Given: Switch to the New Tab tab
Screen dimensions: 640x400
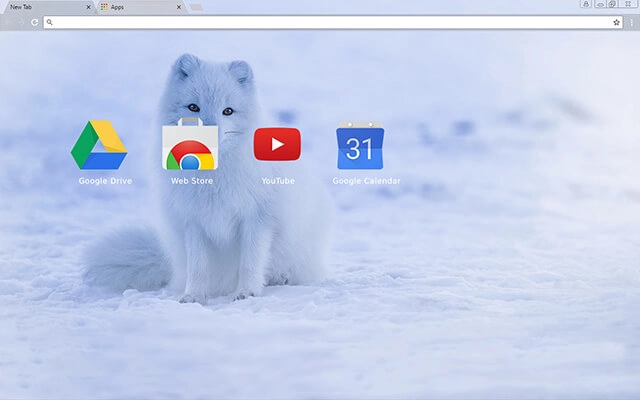Looking at the screenshot, I should [x=48, y=7].
